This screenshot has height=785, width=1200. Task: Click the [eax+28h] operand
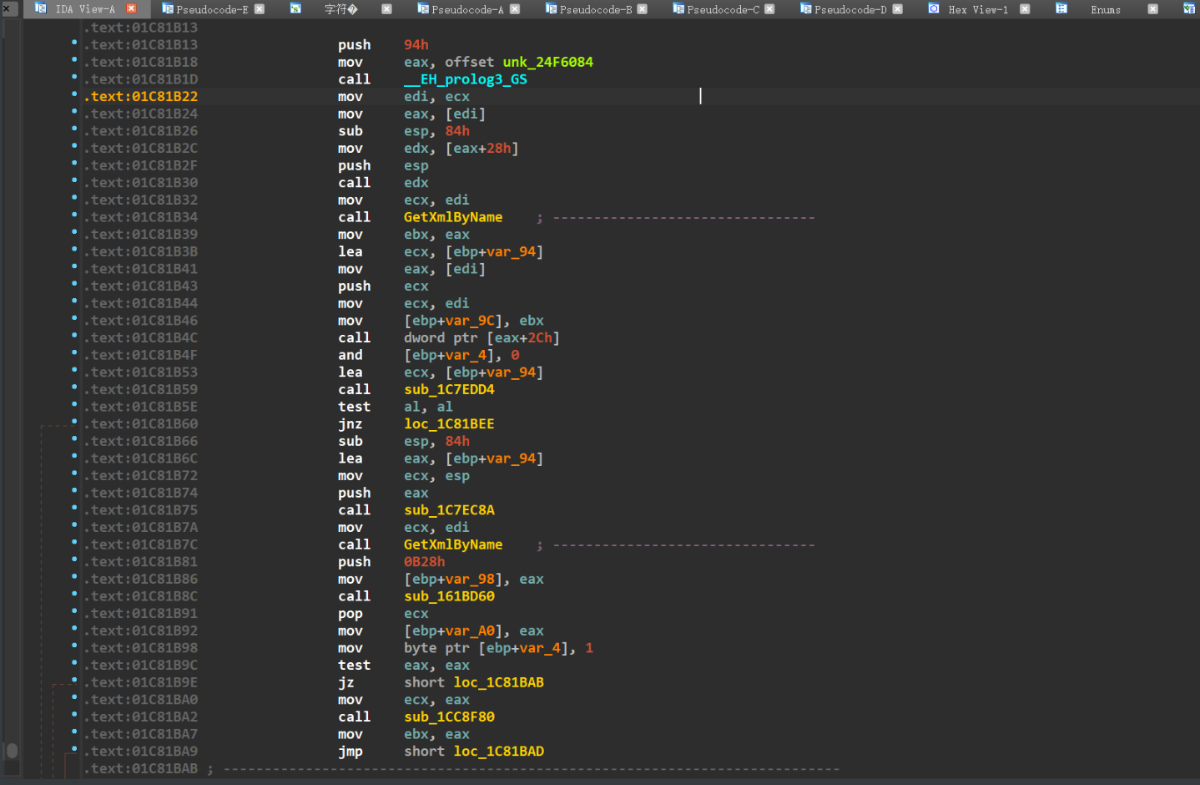point(482,148)
